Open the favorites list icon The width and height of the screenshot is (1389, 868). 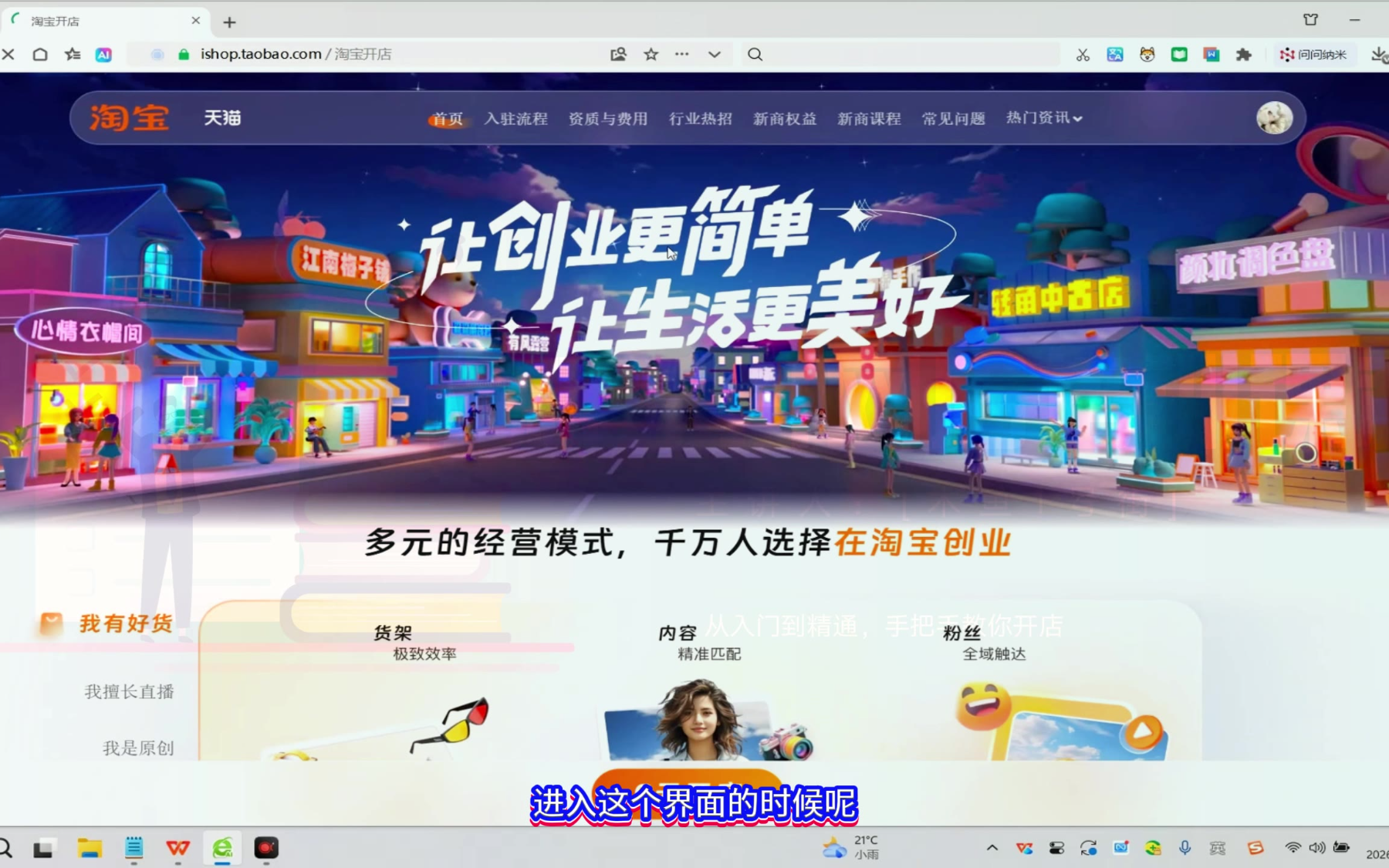[73, 54]
